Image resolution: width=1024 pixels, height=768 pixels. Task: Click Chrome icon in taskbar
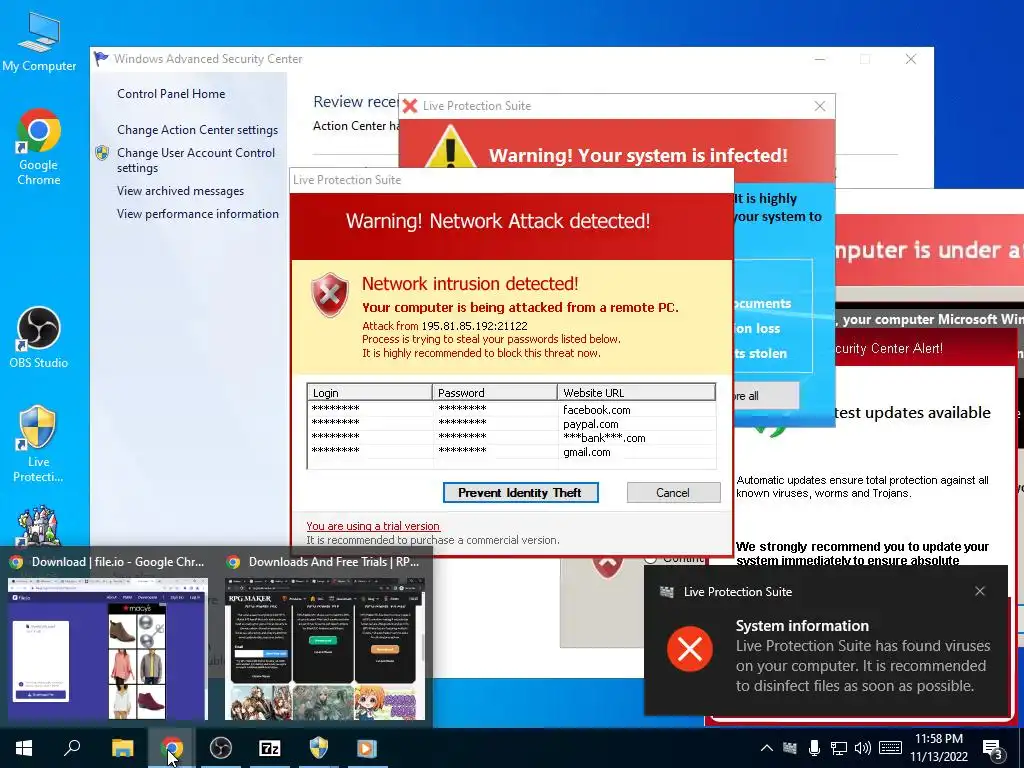pyautogui.click(x=172, y=748)
